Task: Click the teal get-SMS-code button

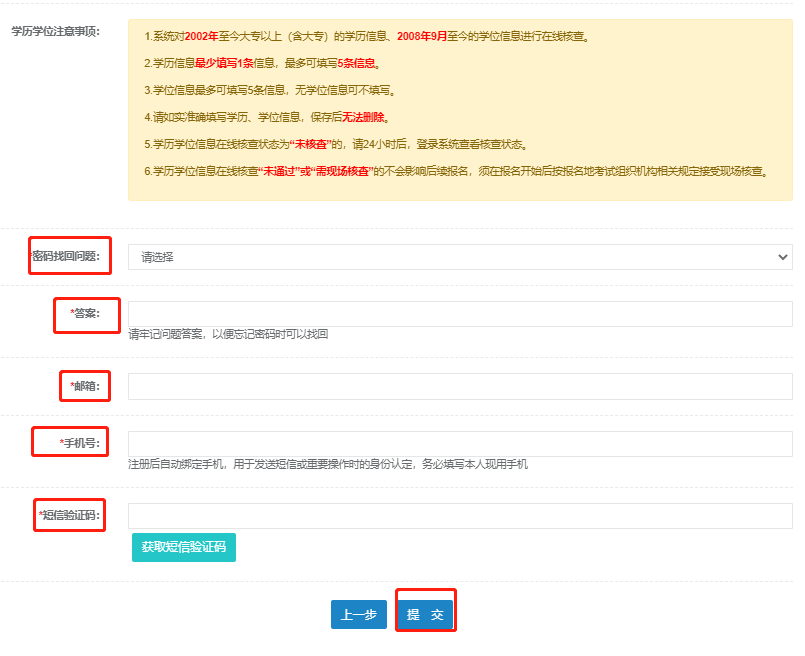Action: [x=183, y=548]
